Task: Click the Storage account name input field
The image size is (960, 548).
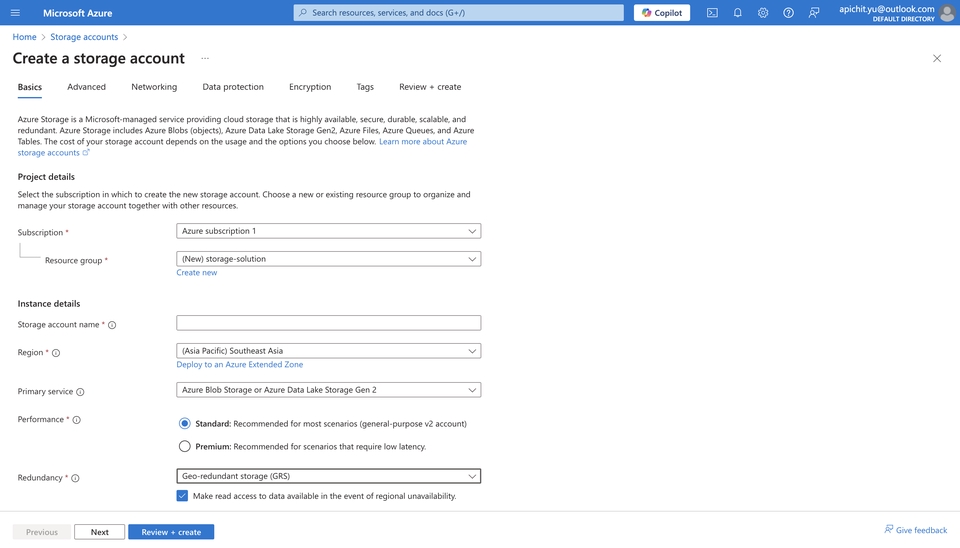Action: click(x=328, y=323)
